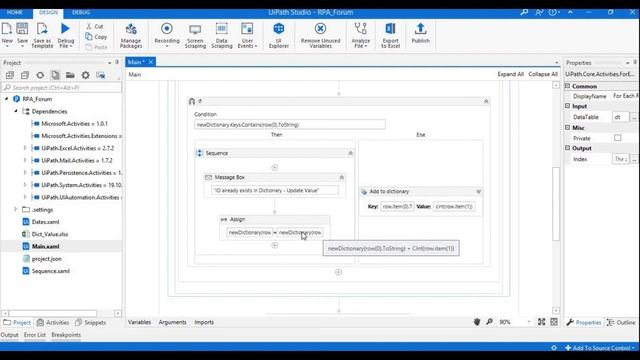Screen dimensions: 640x360
Task: Click the Save icon in ribbon
Action: pyautogui.click(x=22, y=29)
